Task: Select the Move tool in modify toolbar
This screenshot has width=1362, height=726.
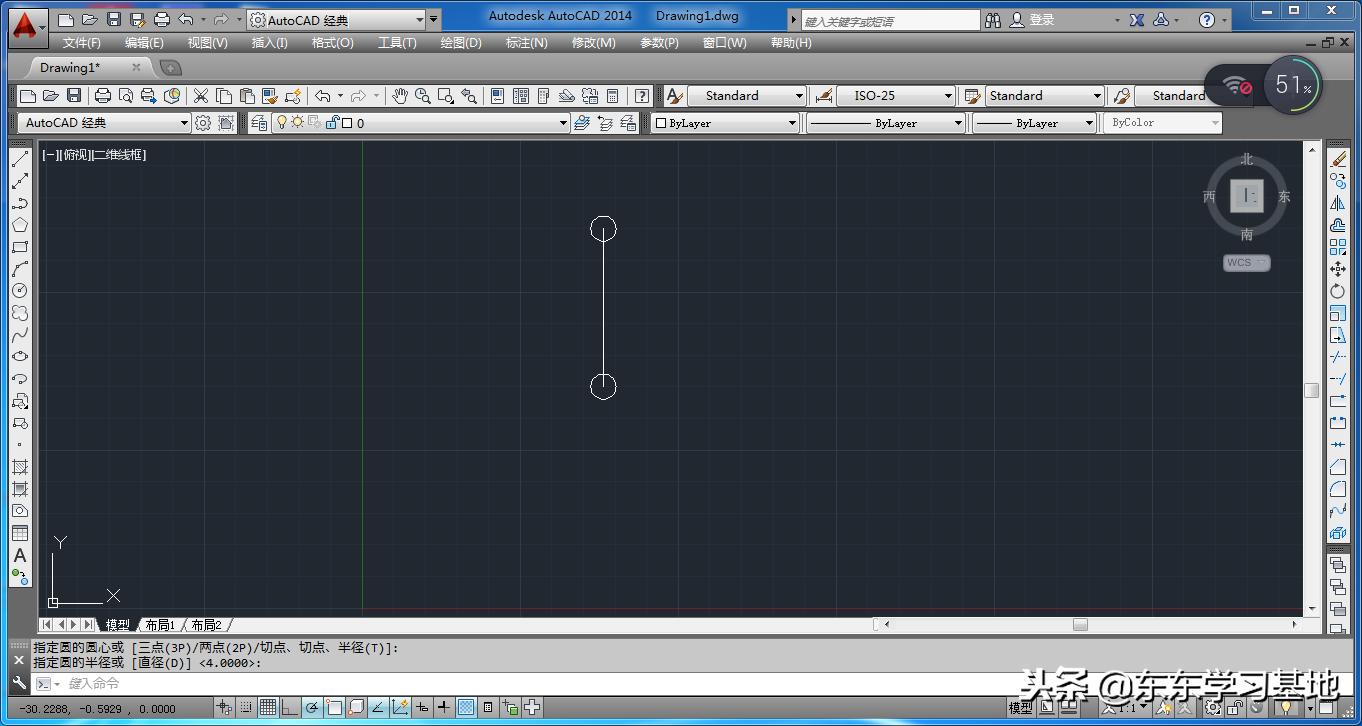Action: click(1338, 269)
